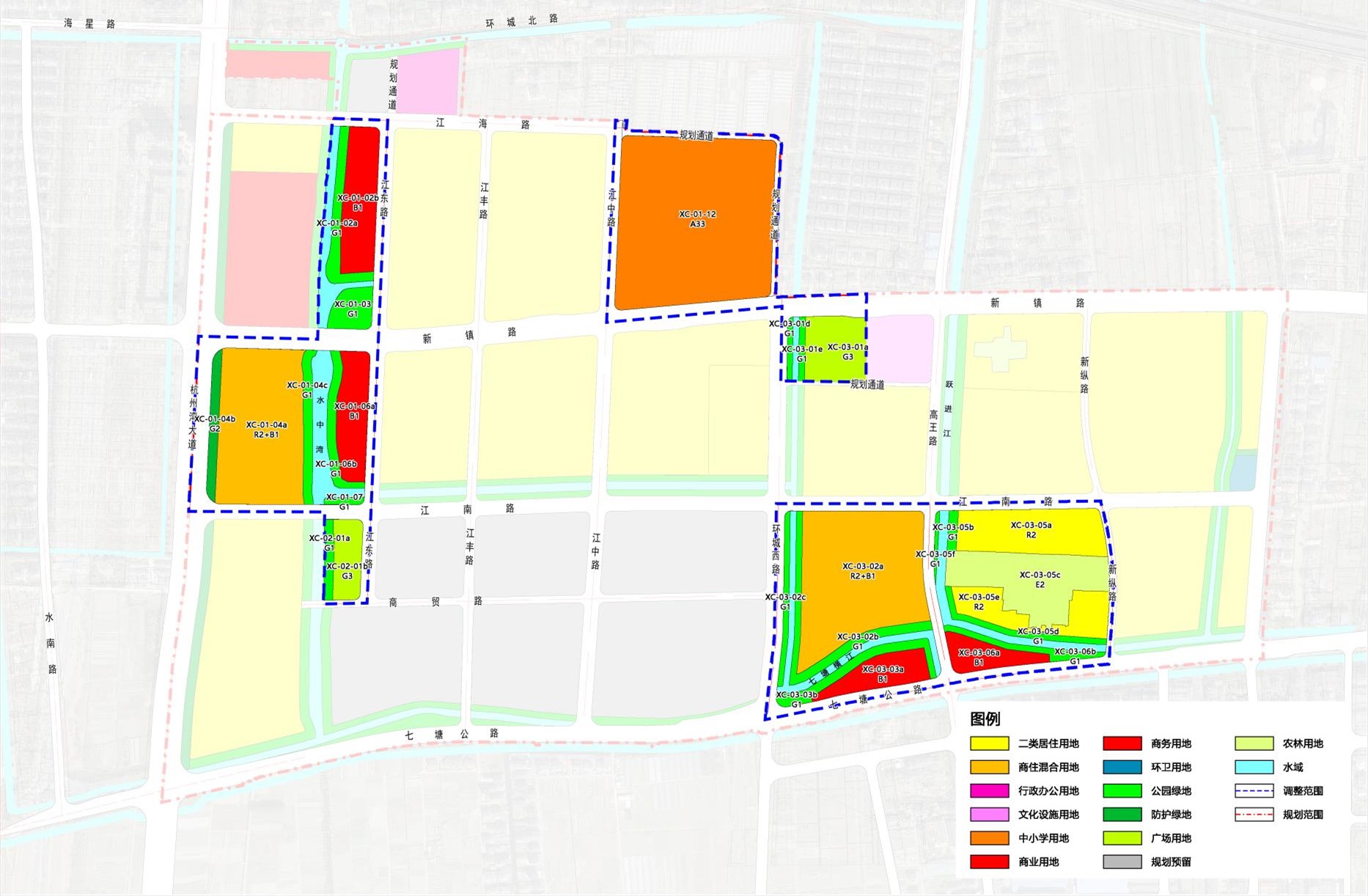Select the 江海路 road label

[482, 124]
